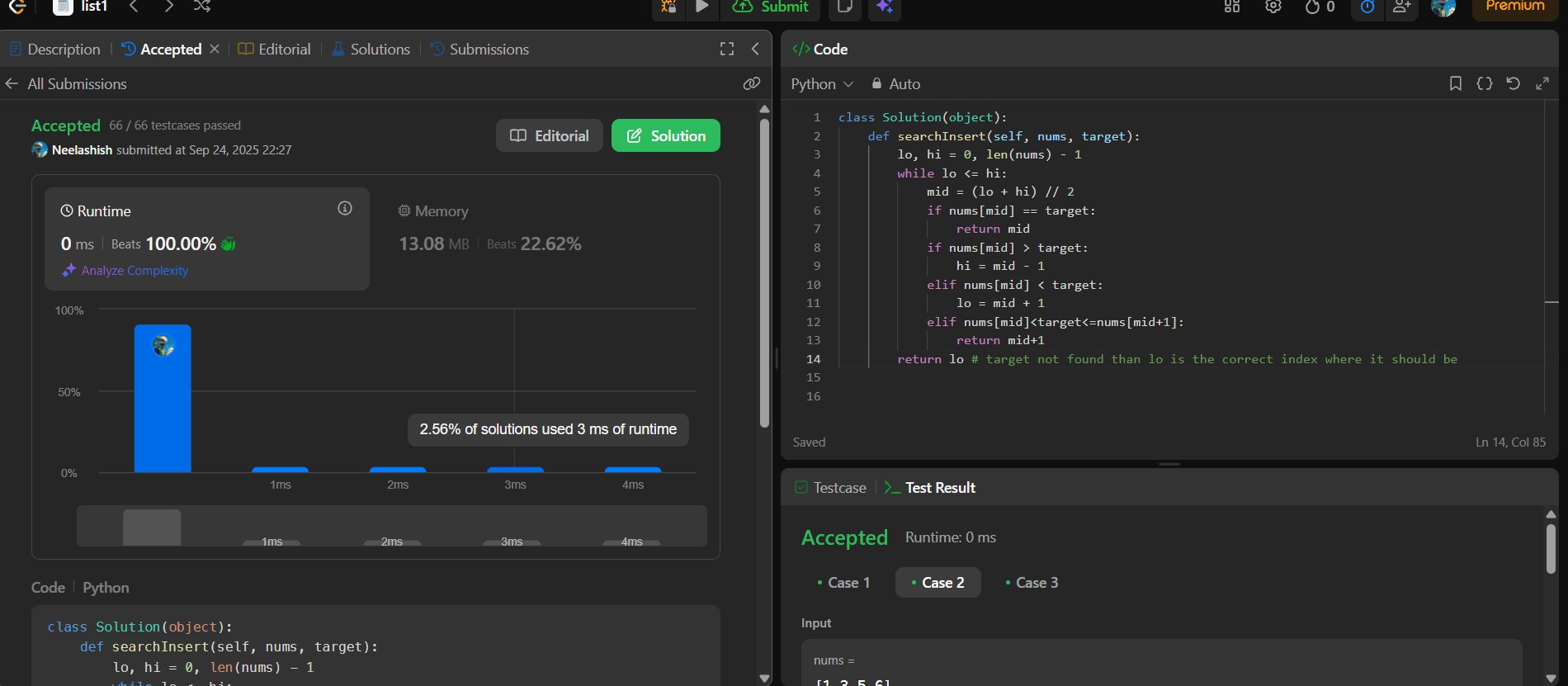The image size is (1568, 686).
Task: Click the runtime chart range slider handle
Action: [152, 527]
